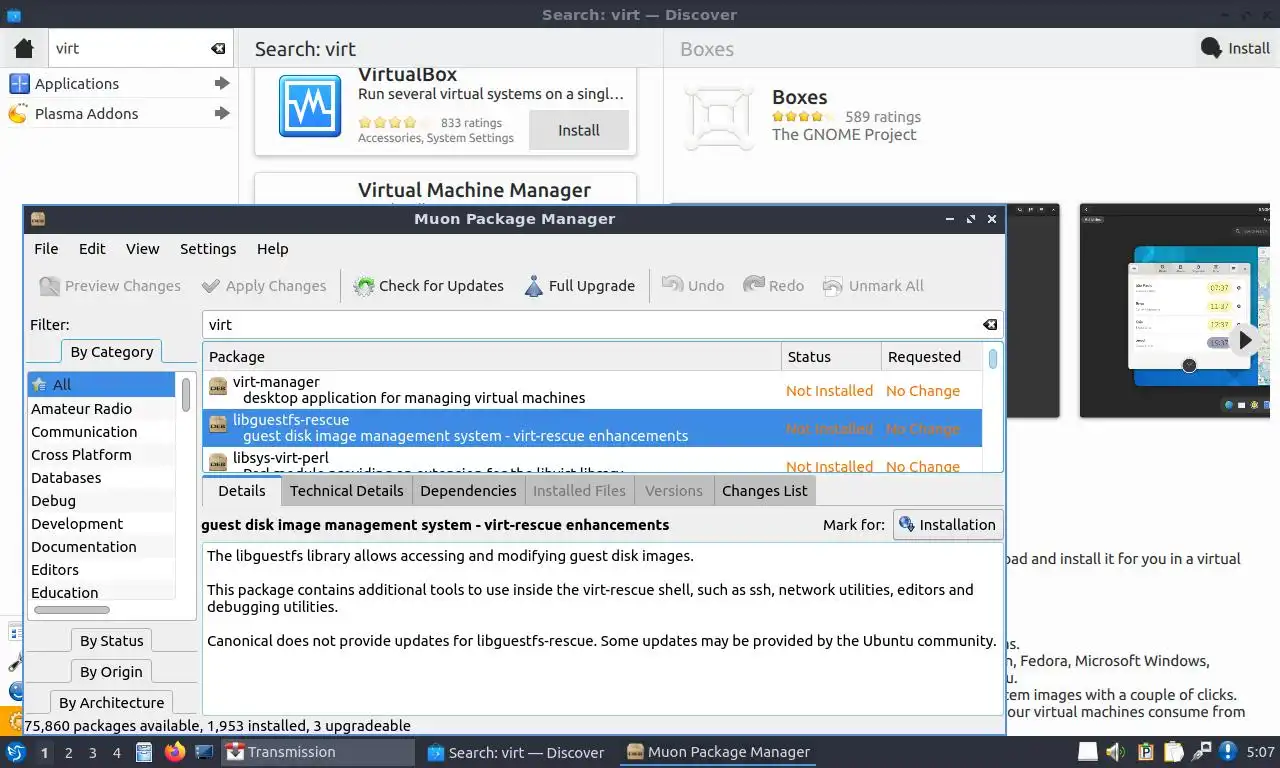Select the By Category filter tab
1280x768 pixels.
point(111,352)
